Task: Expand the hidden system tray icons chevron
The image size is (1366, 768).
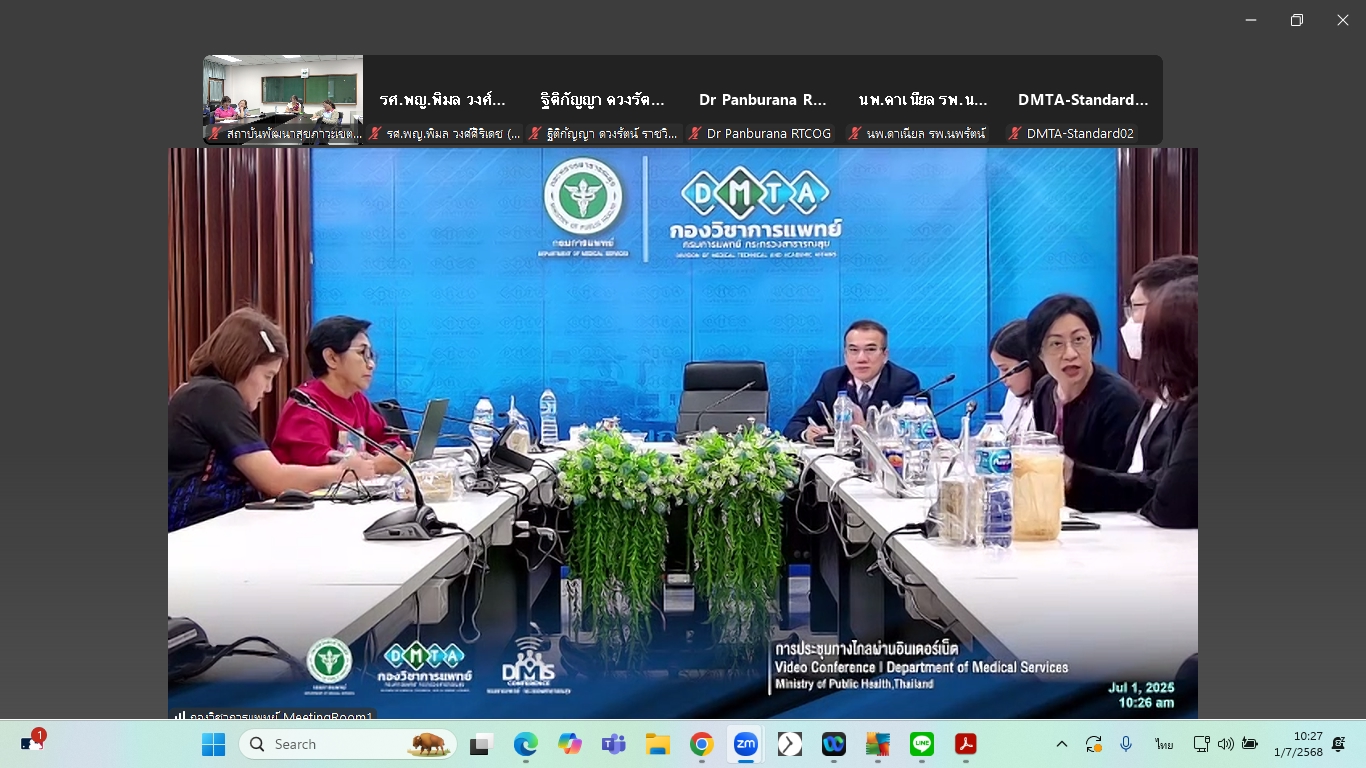Action: point(1062,744)
